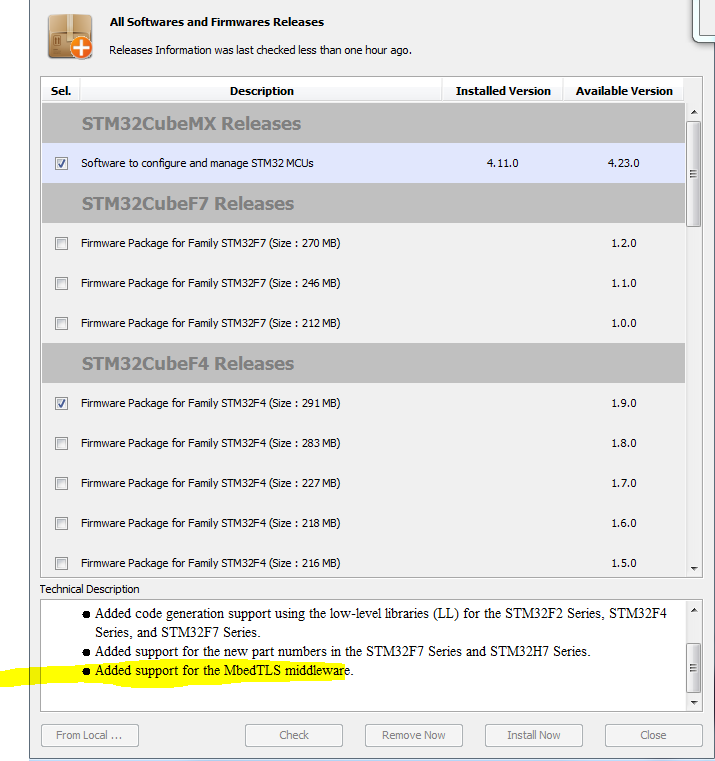Click available version 1.8.0
Viewport: 715px width, 761px height.
click(x=624, y=443)
